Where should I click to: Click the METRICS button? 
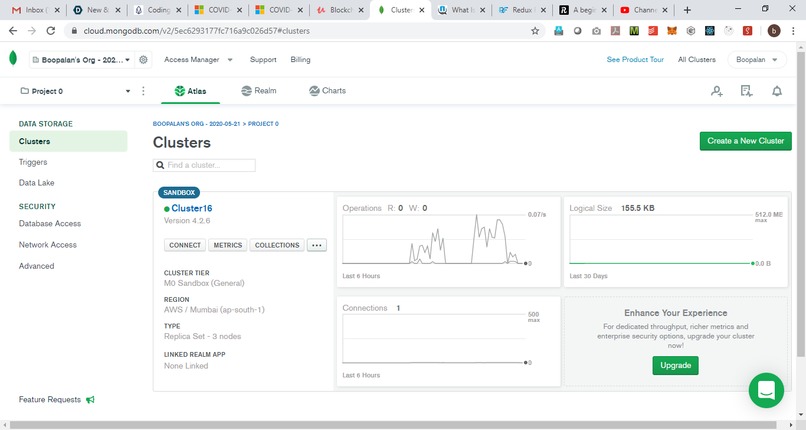coord(228,245)
